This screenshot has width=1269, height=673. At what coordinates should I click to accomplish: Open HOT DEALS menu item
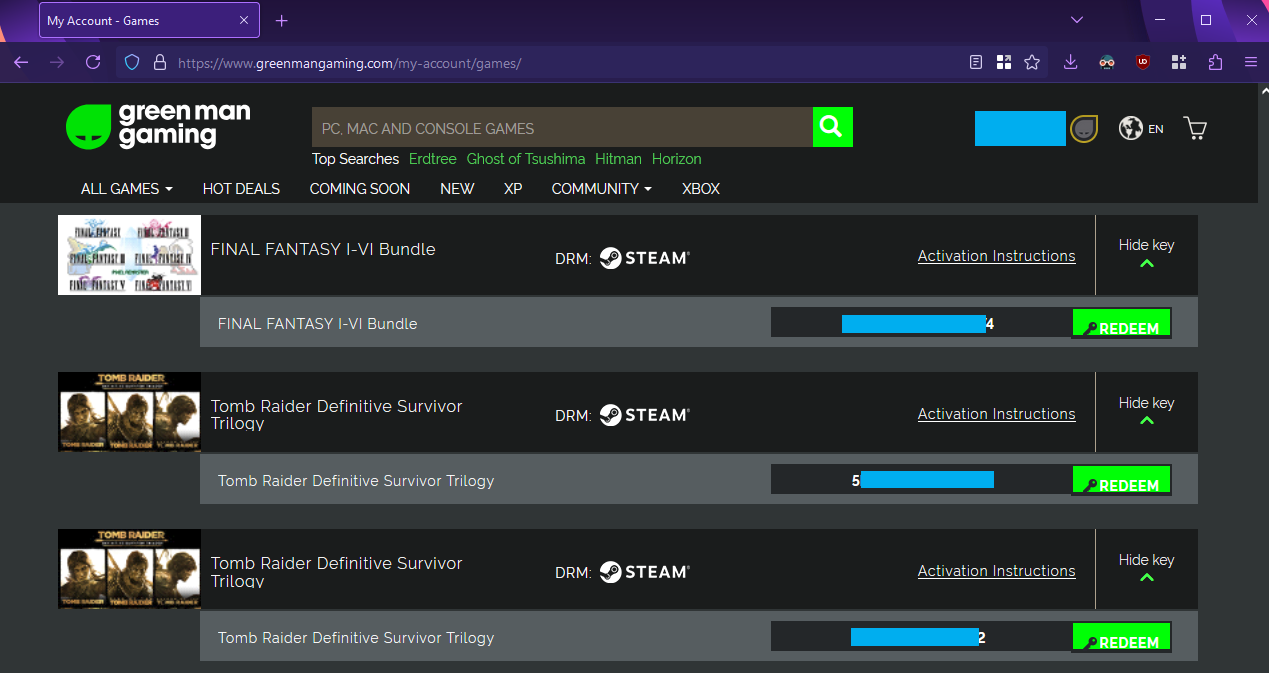(241, 188)
